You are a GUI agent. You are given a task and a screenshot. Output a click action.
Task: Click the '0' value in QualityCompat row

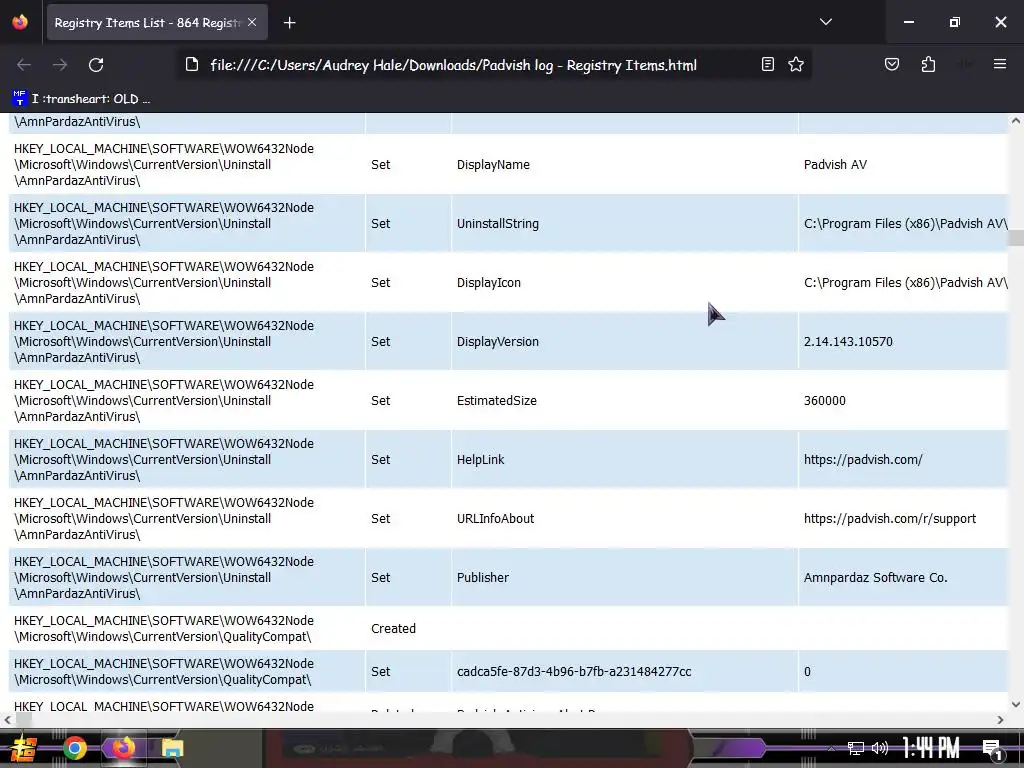pos(807,671)
